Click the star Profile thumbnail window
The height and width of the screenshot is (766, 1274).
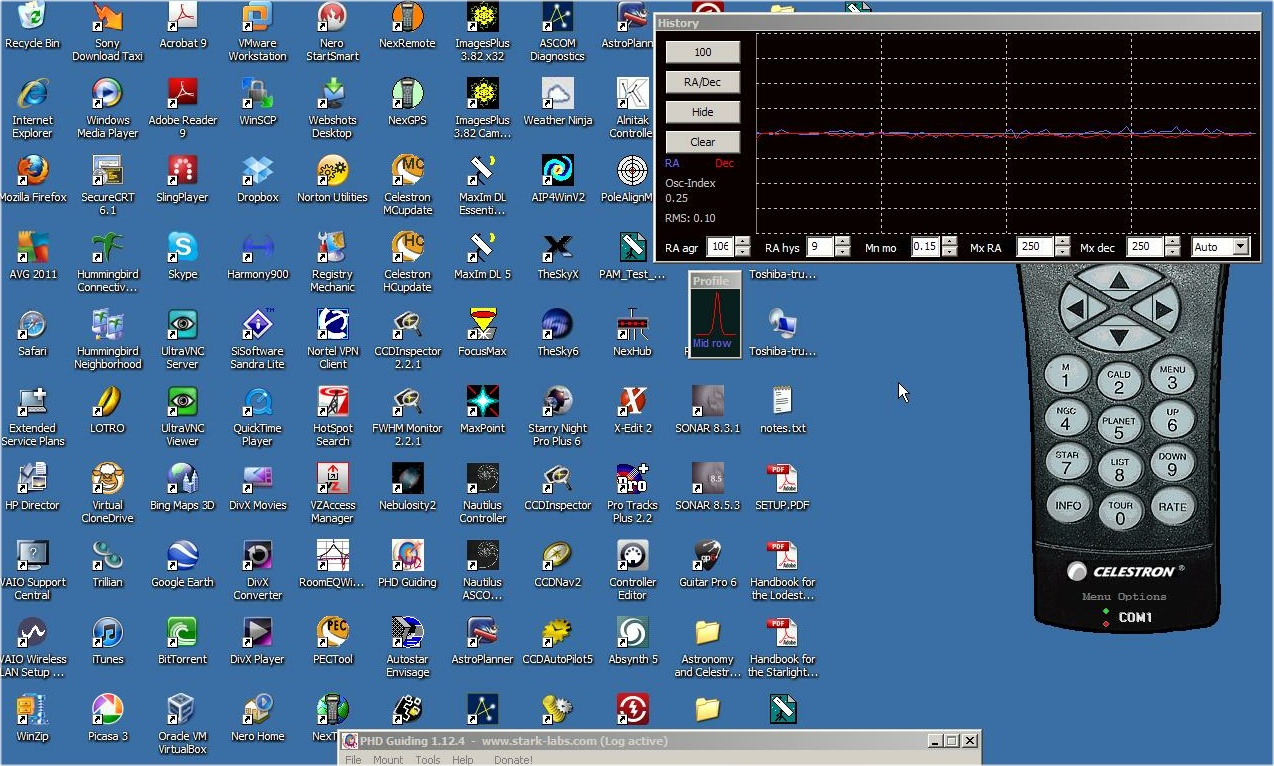[x=715, y=314]
